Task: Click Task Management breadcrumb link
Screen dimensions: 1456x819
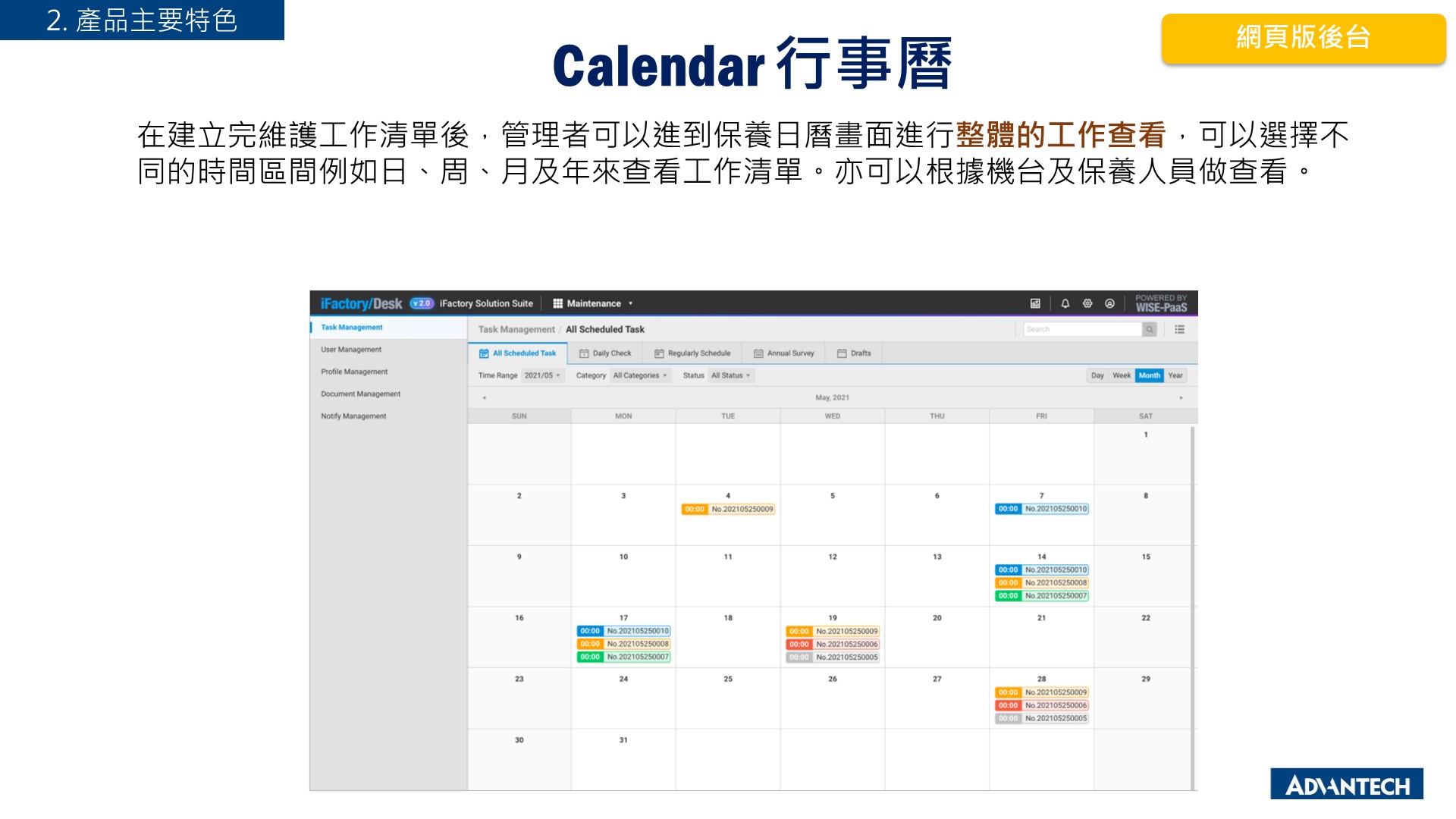Action: 516,329
